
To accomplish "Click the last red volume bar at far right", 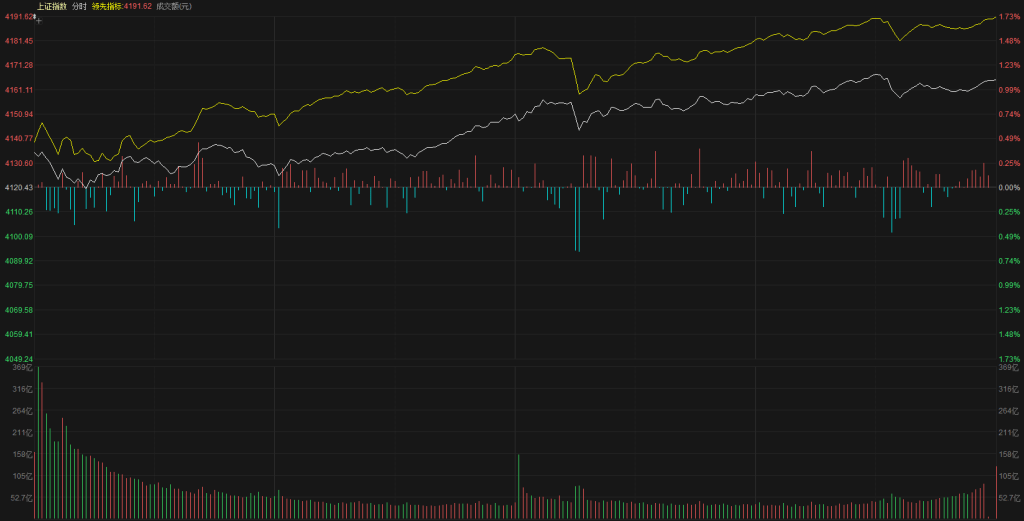I will pyautogui.click(x=996, y=492).
